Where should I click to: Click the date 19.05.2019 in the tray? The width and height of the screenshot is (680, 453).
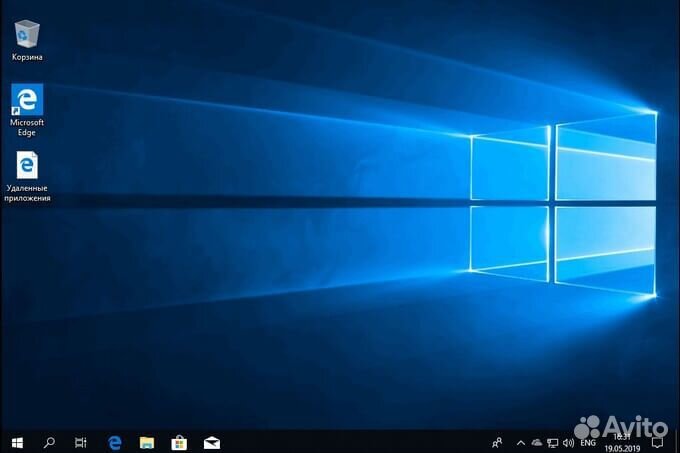tap(622, 449)
